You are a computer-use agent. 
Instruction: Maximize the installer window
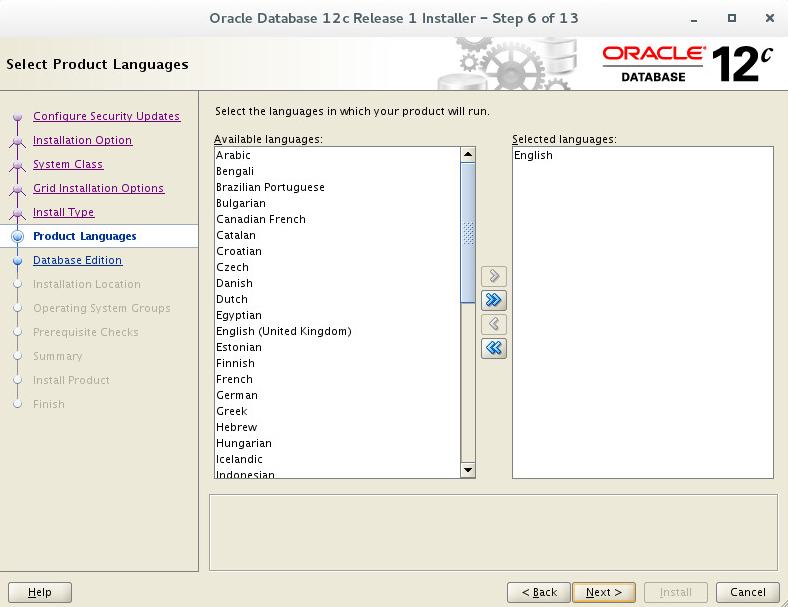point(732,18)
